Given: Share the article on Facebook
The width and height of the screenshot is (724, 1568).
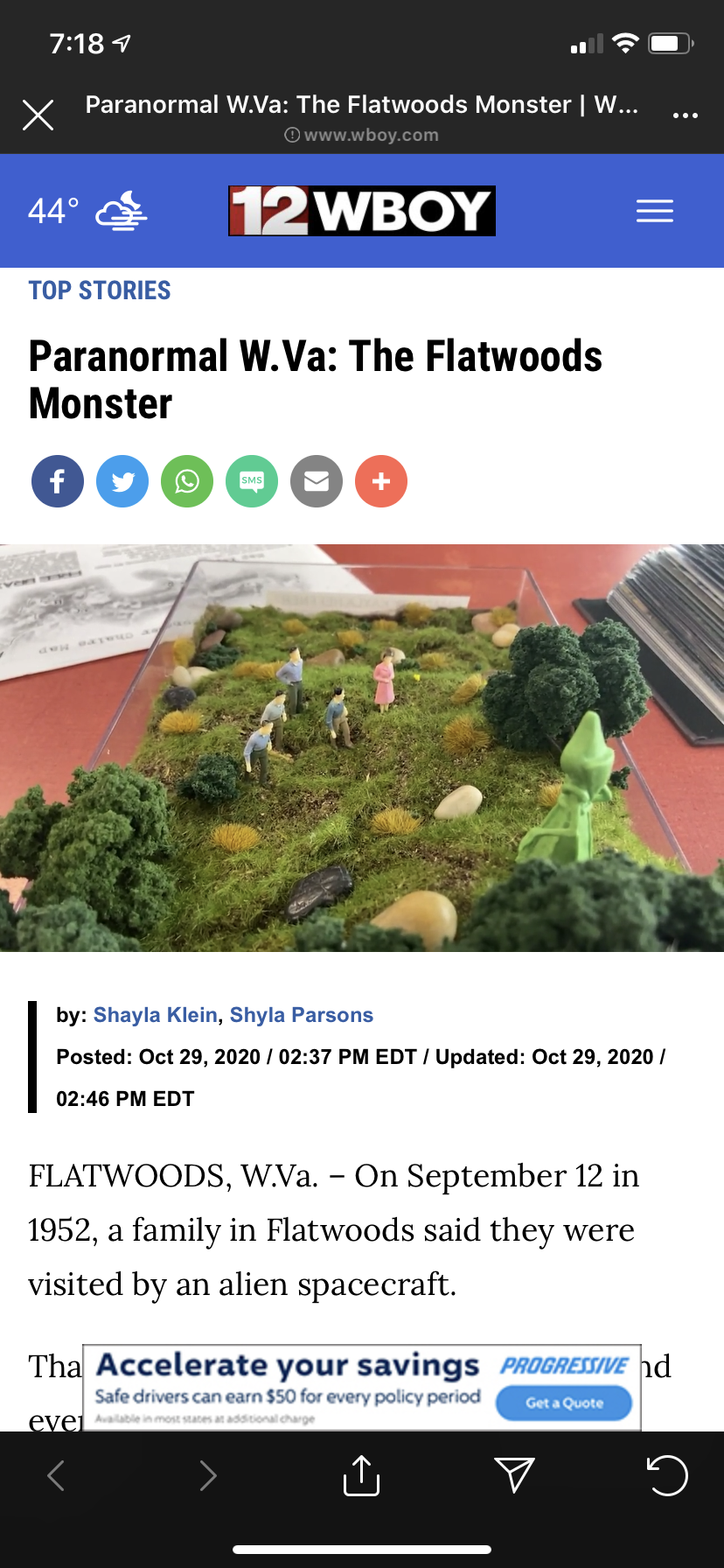Looking at the screenshot, I should coord(58,481).
